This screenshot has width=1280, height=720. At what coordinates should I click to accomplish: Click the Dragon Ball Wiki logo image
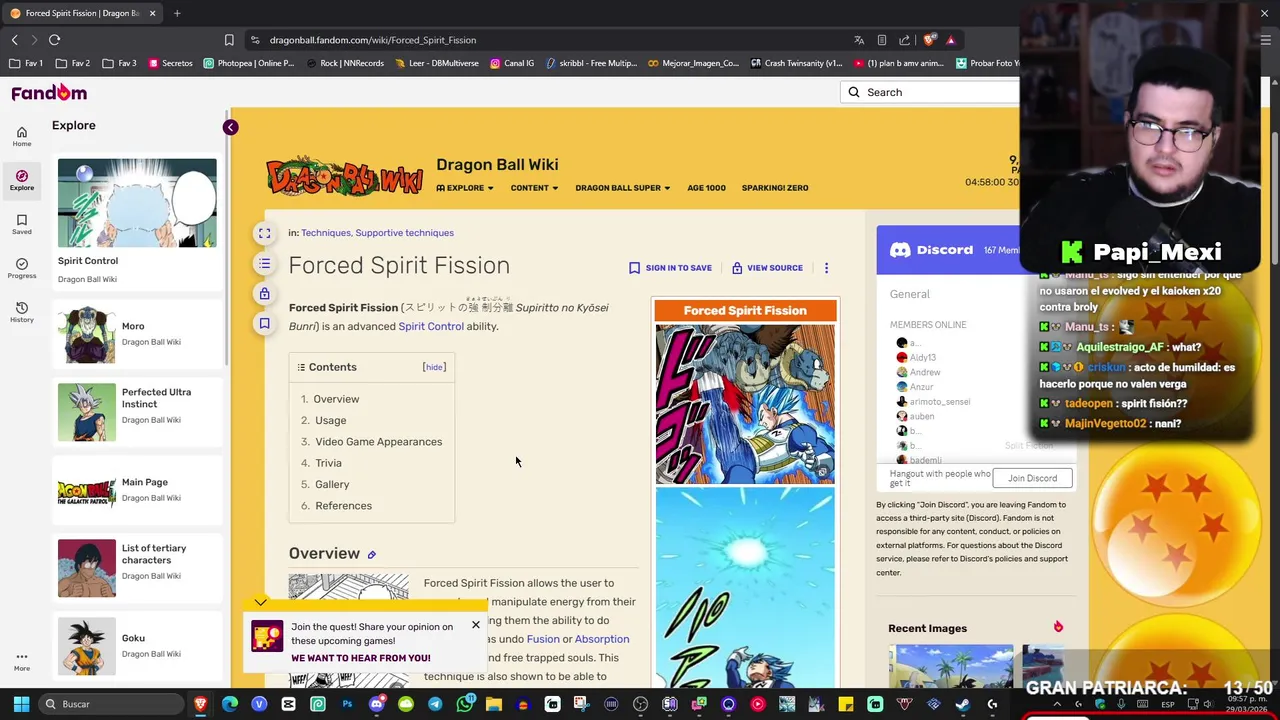click(344, 176)
